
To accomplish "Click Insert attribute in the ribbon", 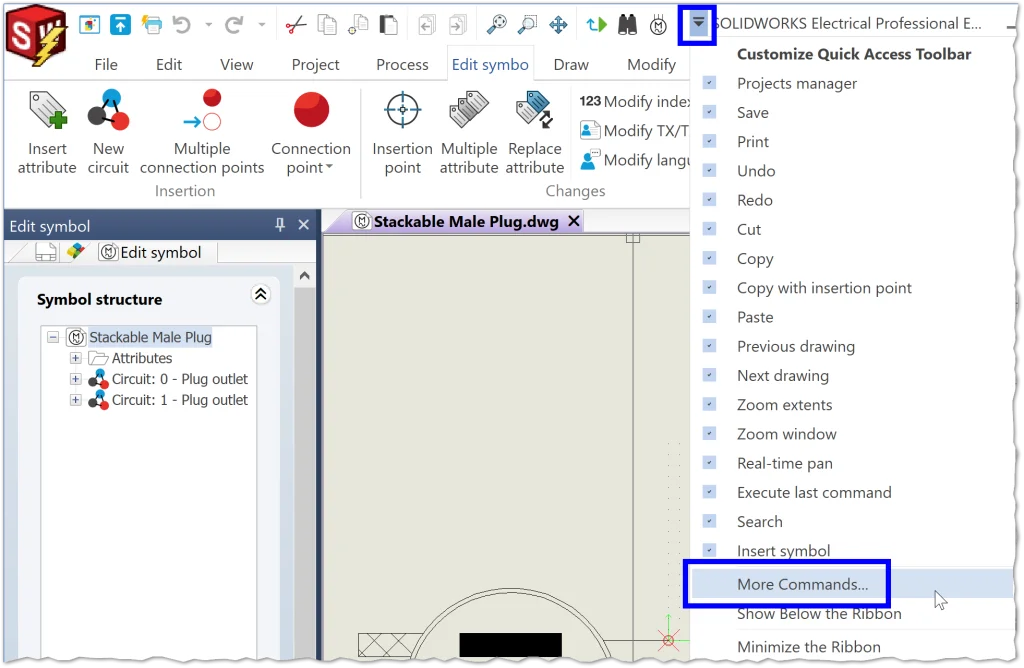I will (x=47, y=132).
